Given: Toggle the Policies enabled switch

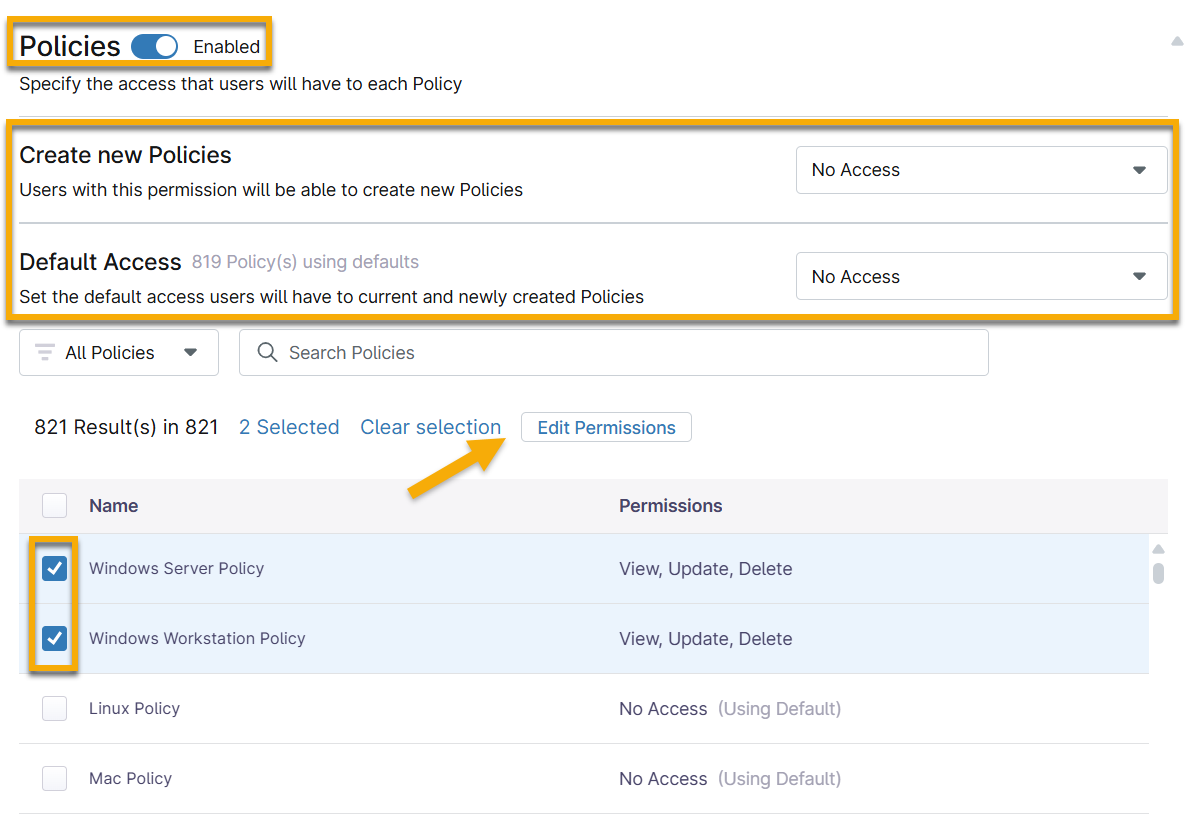Looking at the screenshot, I should tap(154, 47).
